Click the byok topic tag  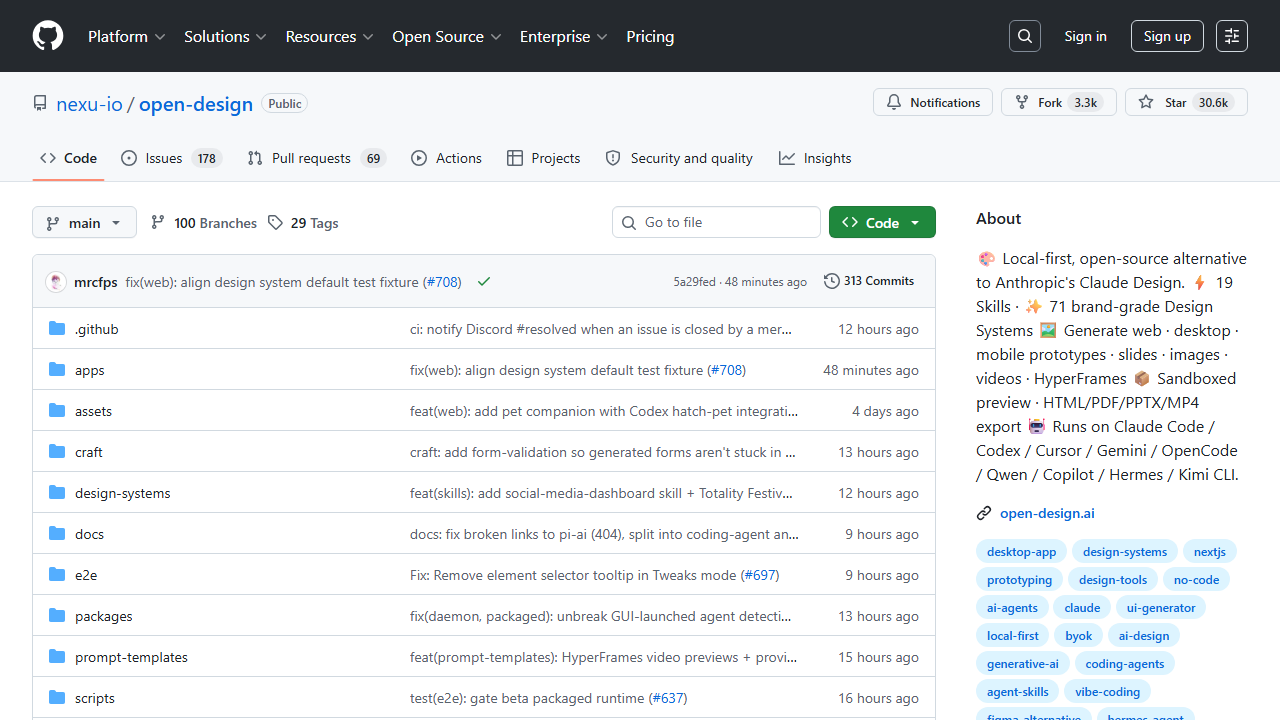1078,636
